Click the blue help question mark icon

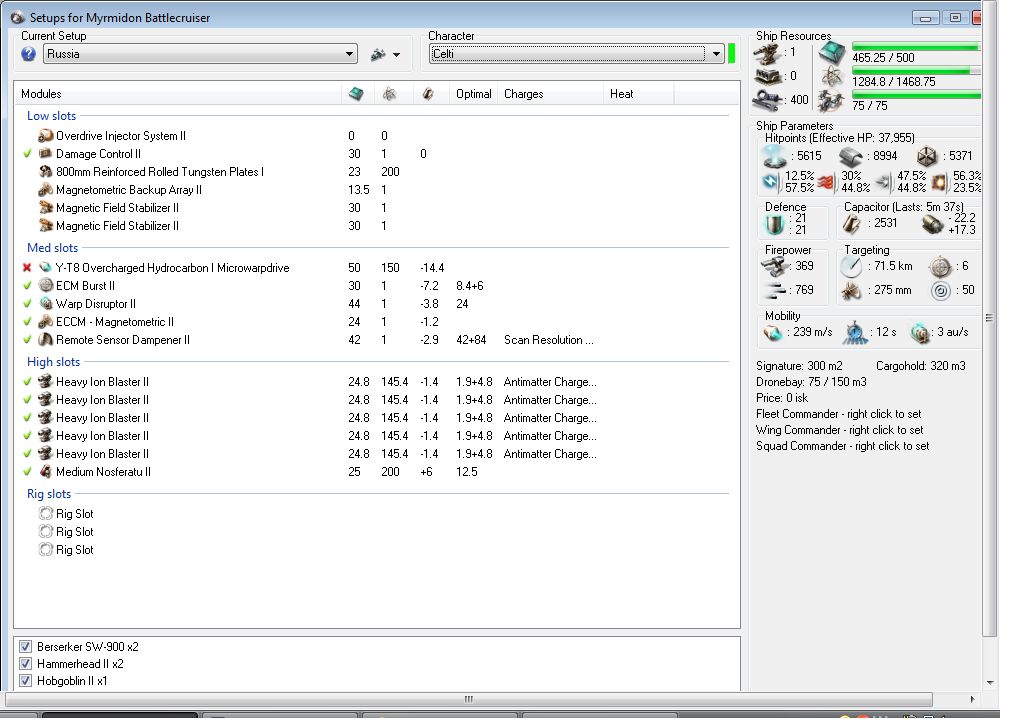[x=28, y=54]
